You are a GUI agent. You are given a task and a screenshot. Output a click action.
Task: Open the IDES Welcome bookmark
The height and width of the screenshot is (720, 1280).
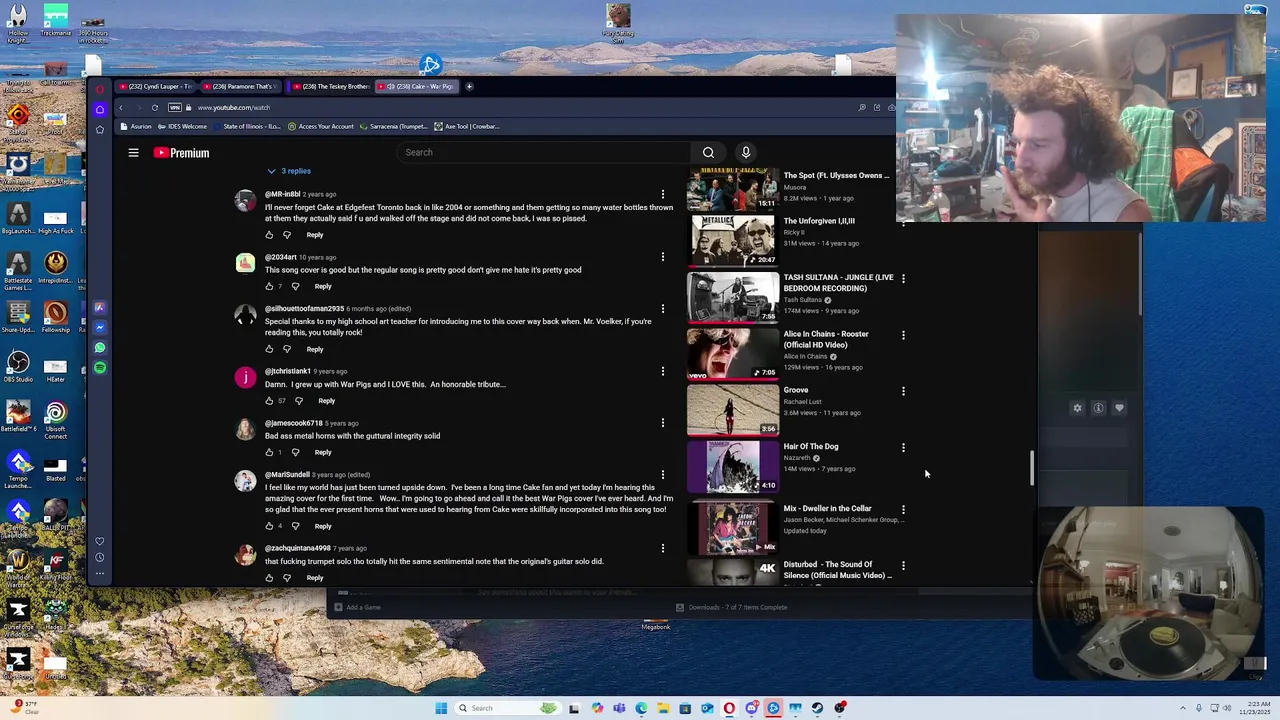coord(181,126)
